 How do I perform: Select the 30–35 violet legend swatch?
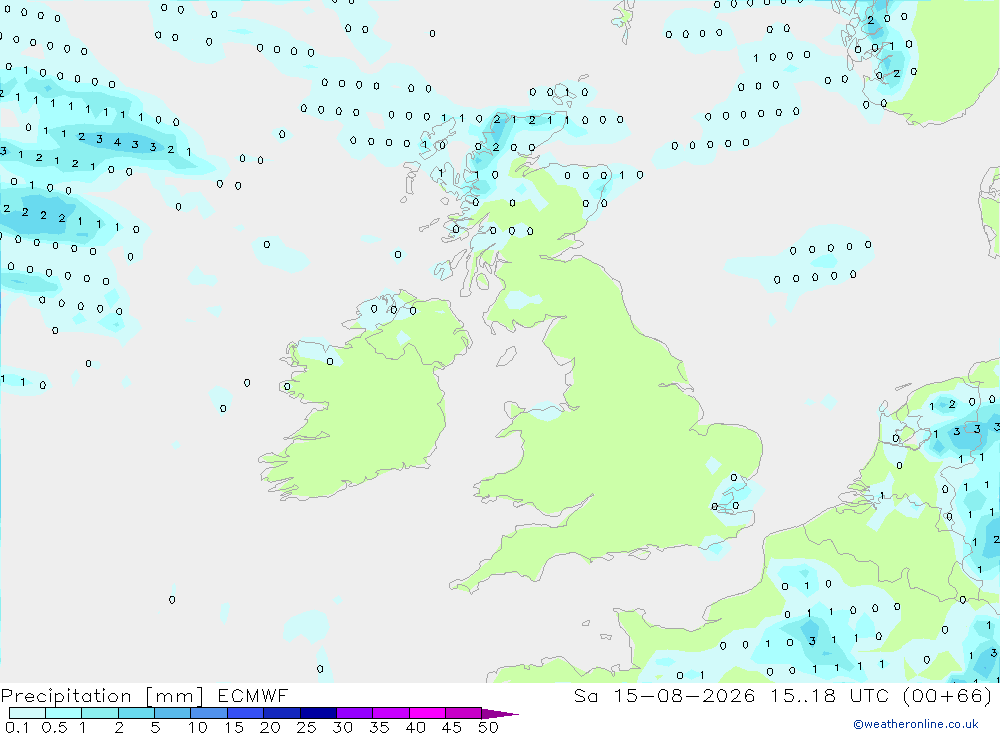click(x=354, y=713)
